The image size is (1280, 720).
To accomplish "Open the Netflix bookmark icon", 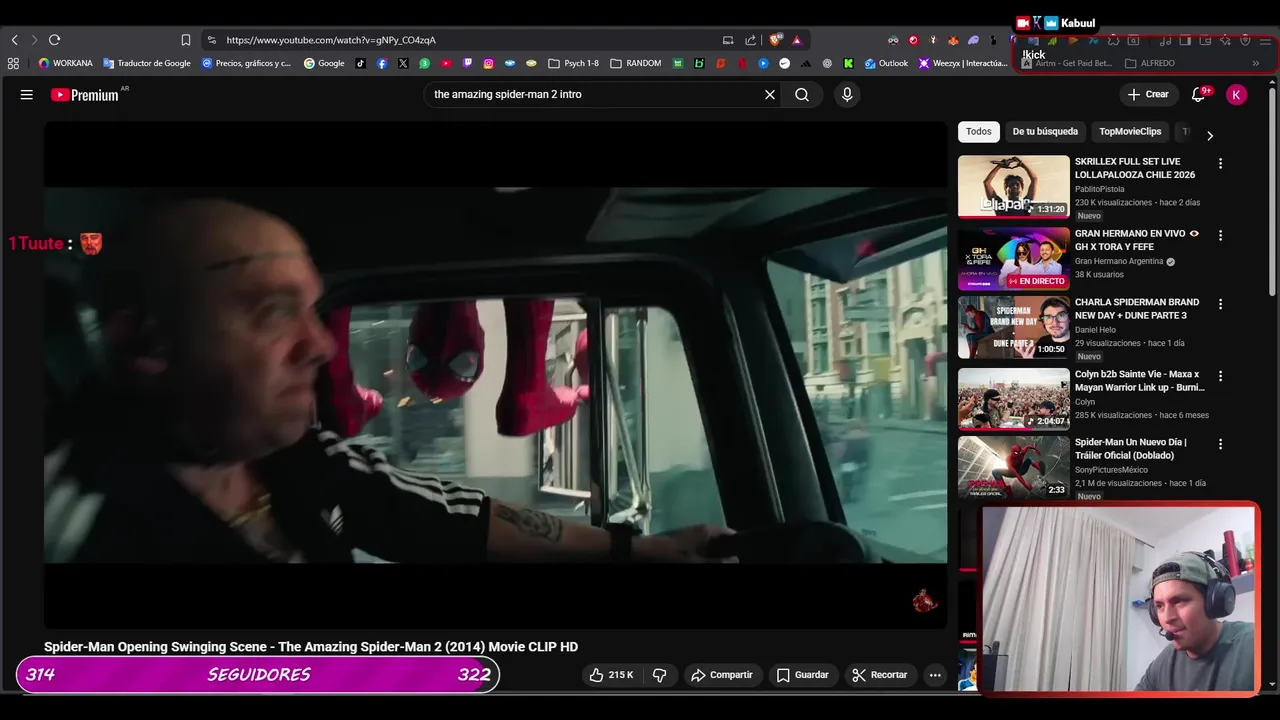I will [742, 63].
